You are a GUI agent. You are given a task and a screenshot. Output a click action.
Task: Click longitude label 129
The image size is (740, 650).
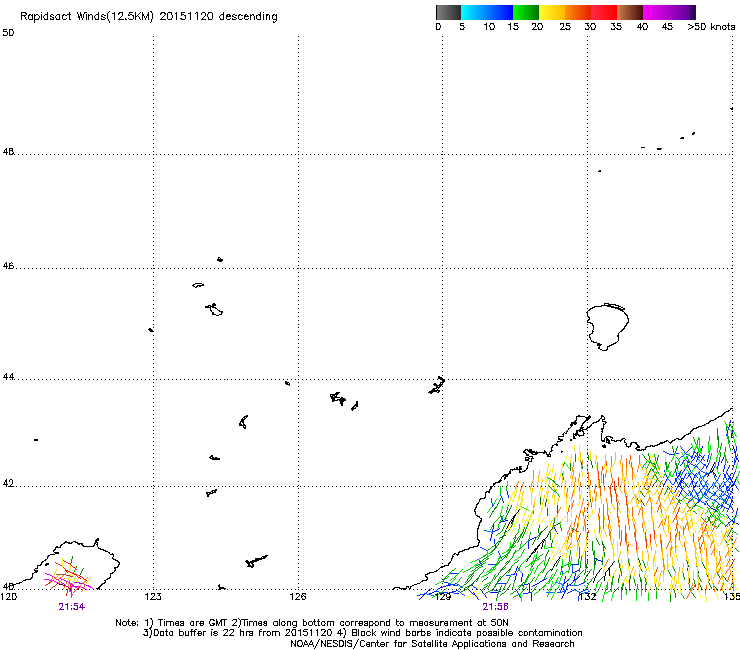(x=443, y=596)
